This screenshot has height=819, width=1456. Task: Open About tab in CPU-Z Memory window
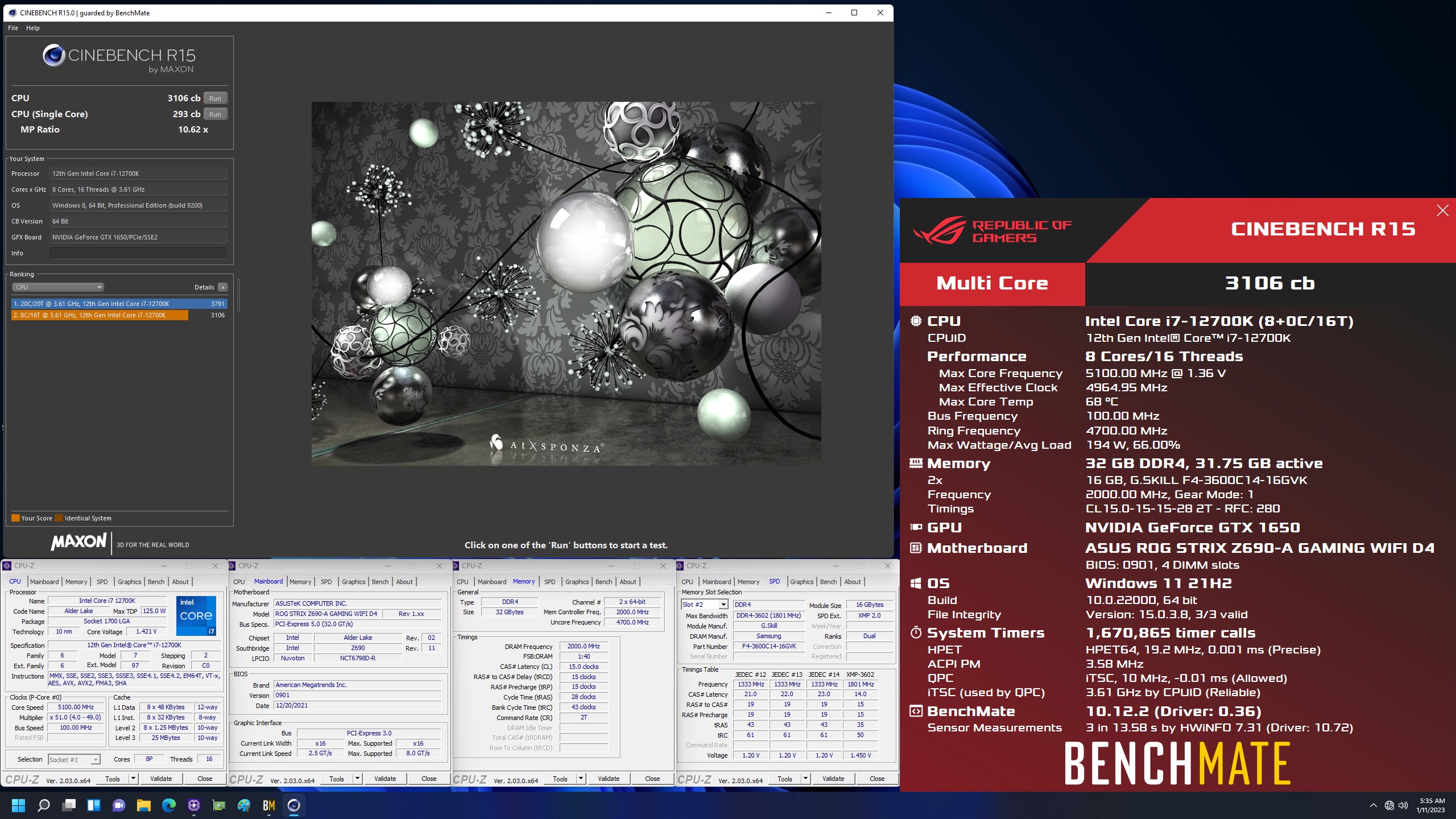pos(628,582)
